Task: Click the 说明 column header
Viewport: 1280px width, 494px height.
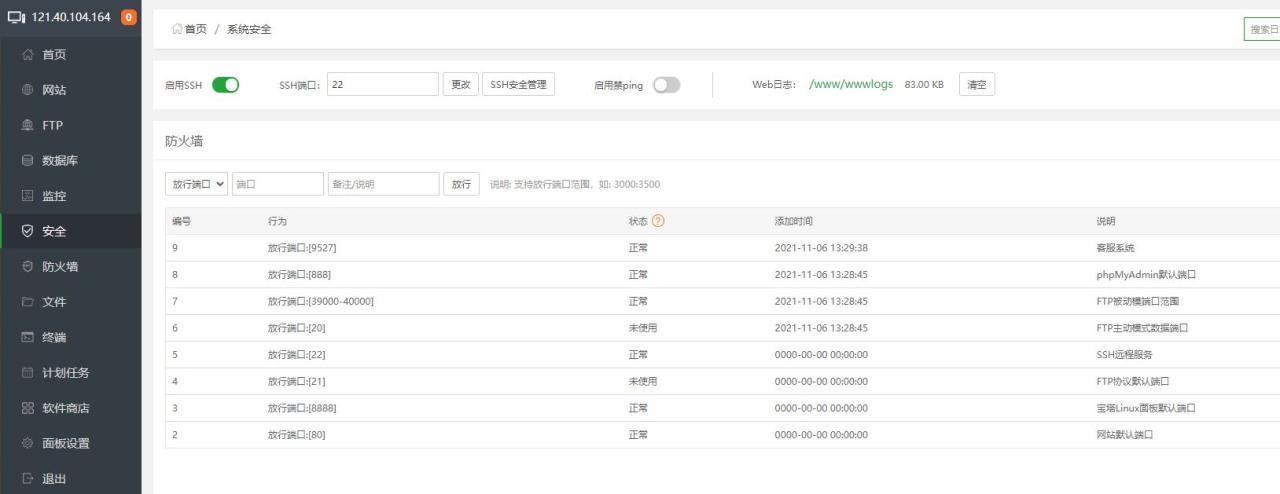Action: tap(1106, 221)
